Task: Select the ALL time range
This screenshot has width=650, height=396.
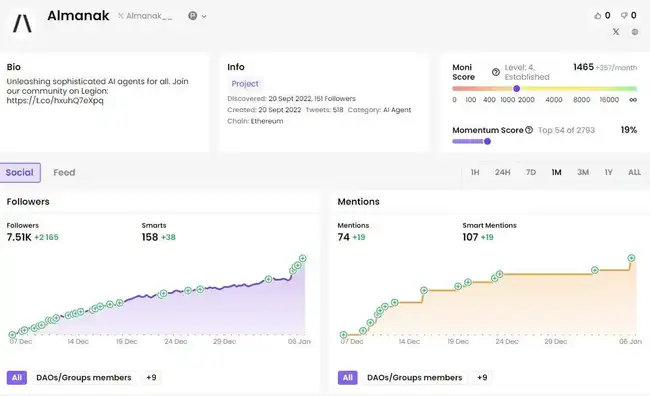Action: click(x=634, y=172)
